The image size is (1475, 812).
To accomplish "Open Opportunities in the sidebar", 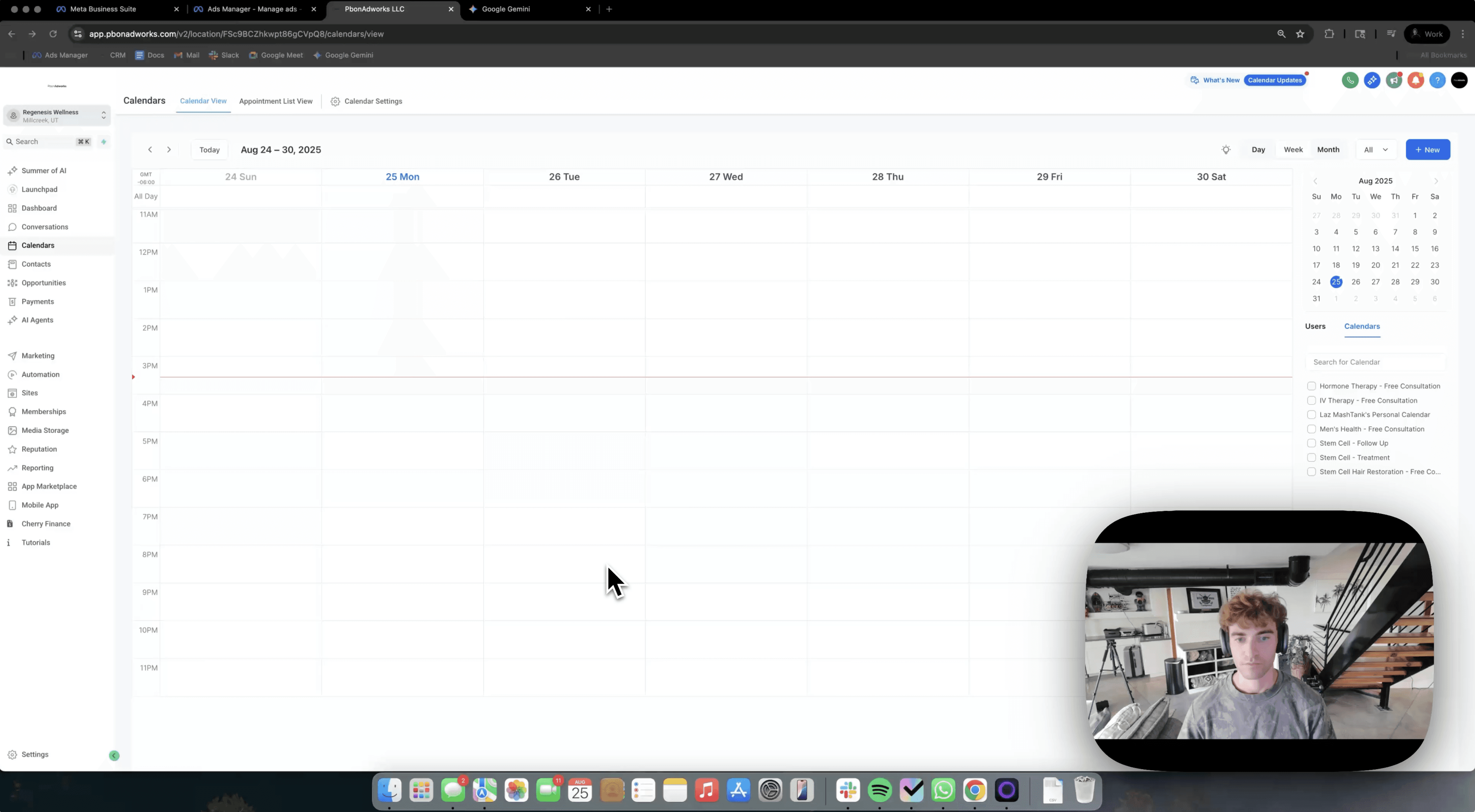I will [44, 283].
